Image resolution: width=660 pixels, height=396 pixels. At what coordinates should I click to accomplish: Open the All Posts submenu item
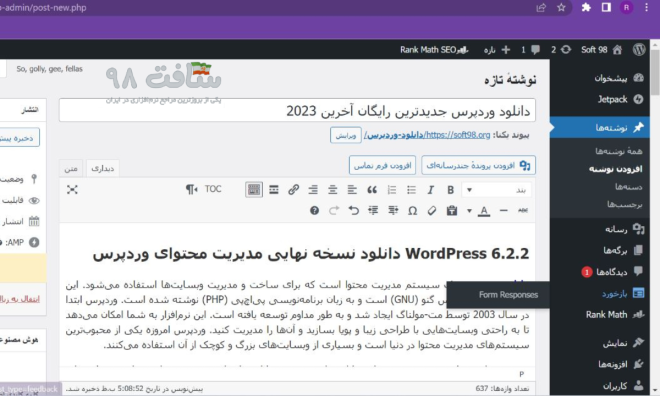619,151
